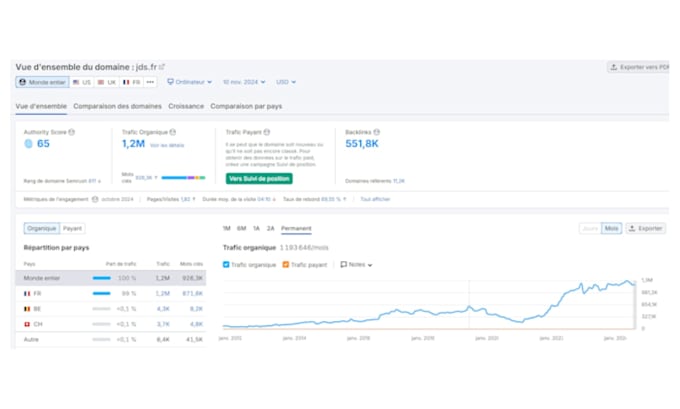Sort by the Part de trafic column header
This screenshot has height=409, width=680.
[x=121, y=264]
